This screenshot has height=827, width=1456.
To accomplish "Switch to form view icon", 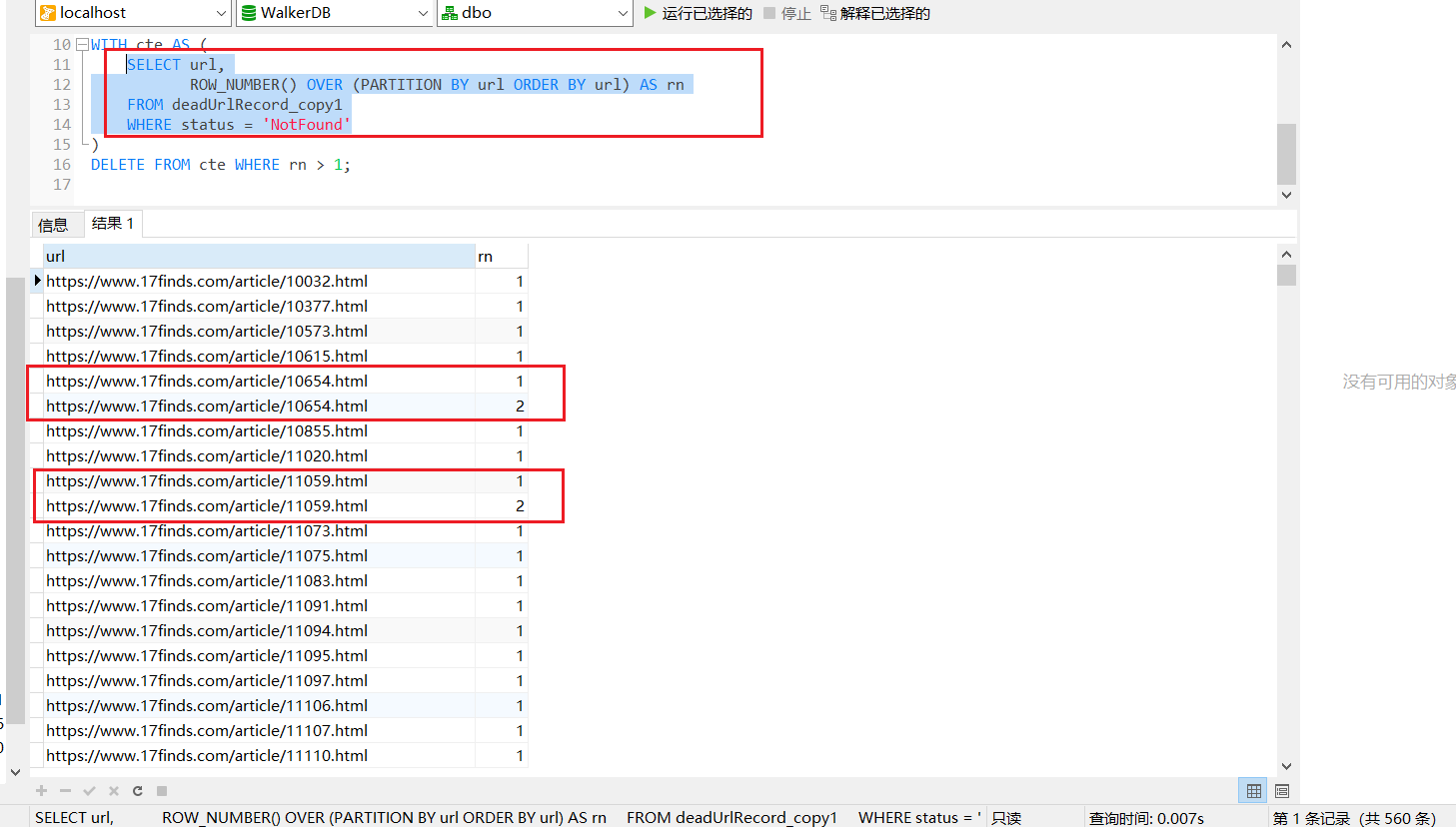I will pos(1282,791).
